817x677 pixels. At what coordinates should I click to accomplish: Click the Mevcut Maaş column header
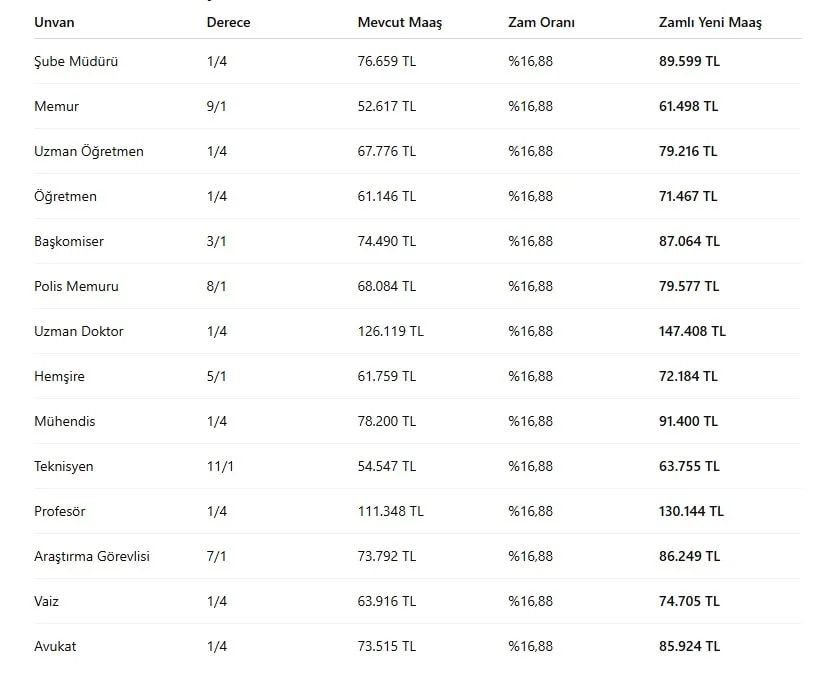(399, 22)
